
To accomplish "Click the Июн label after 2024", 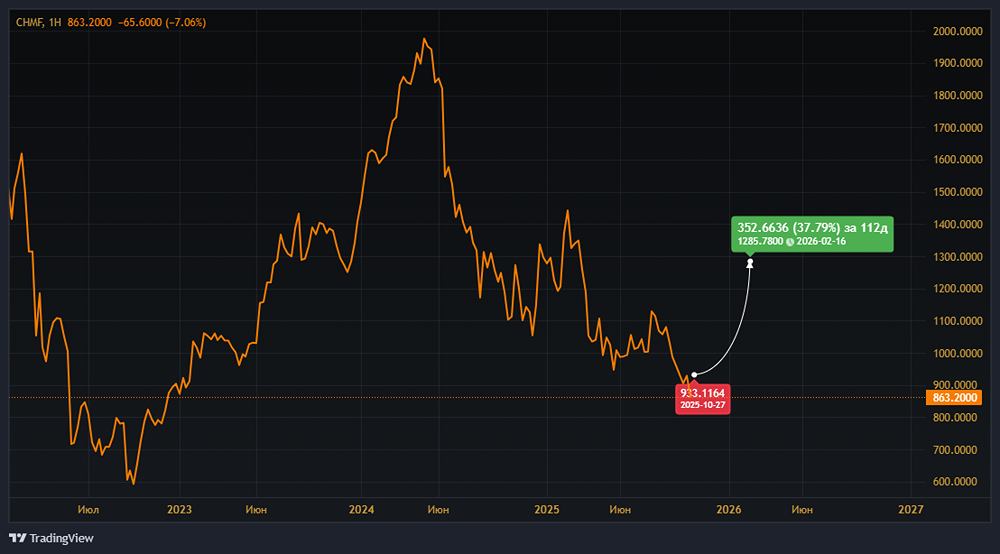I will pyautogui.click(x=438, y=509).
